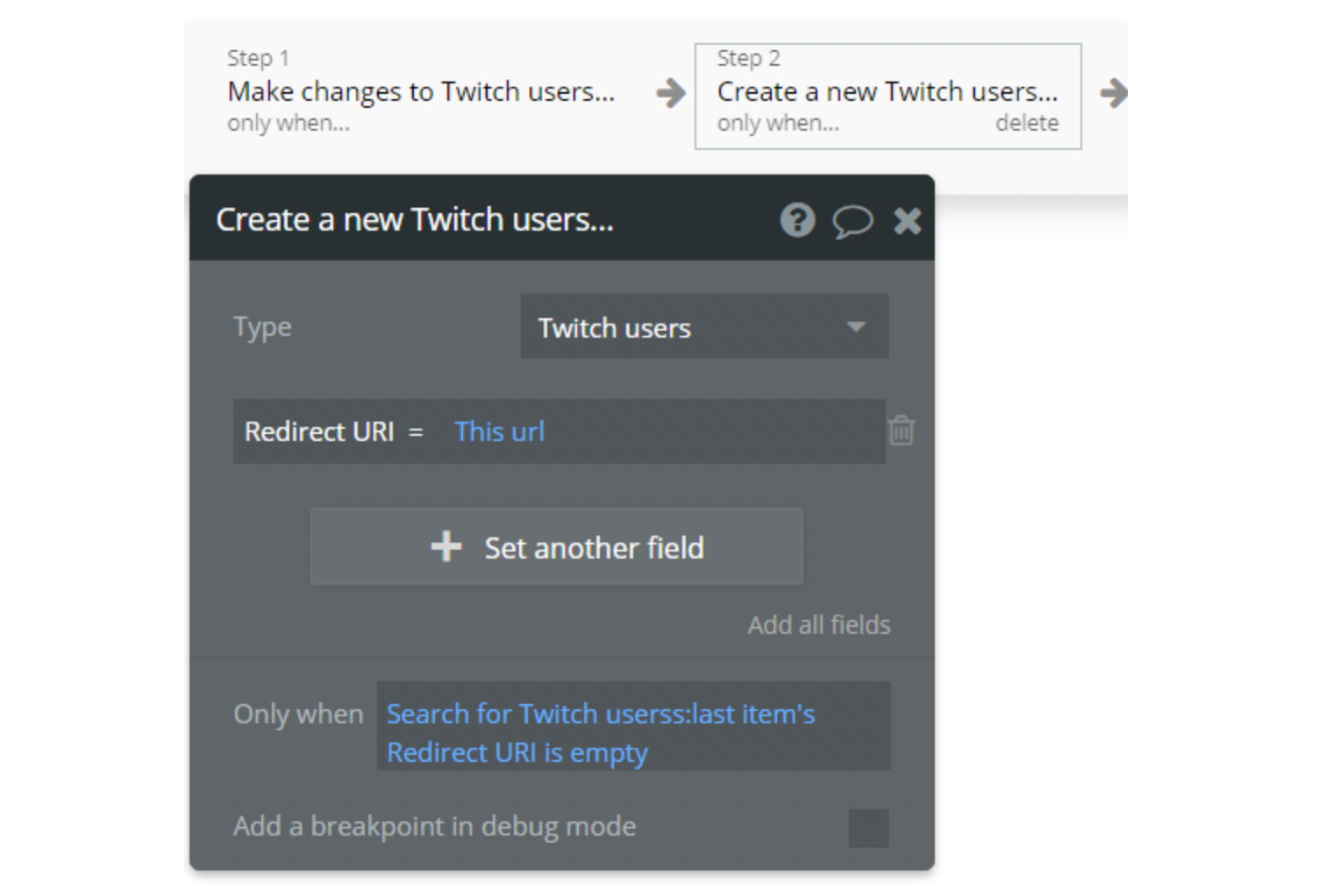This screenshot has width=1326, height=896.
Task: Click the Add all fields link
Action: tap(819, 625)
